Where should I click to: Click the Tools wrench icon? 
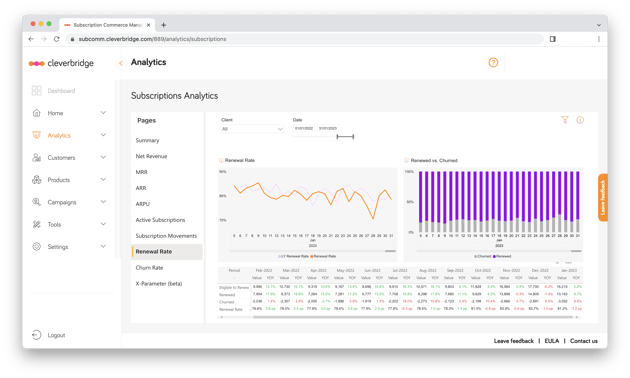(x=37, y=224)
